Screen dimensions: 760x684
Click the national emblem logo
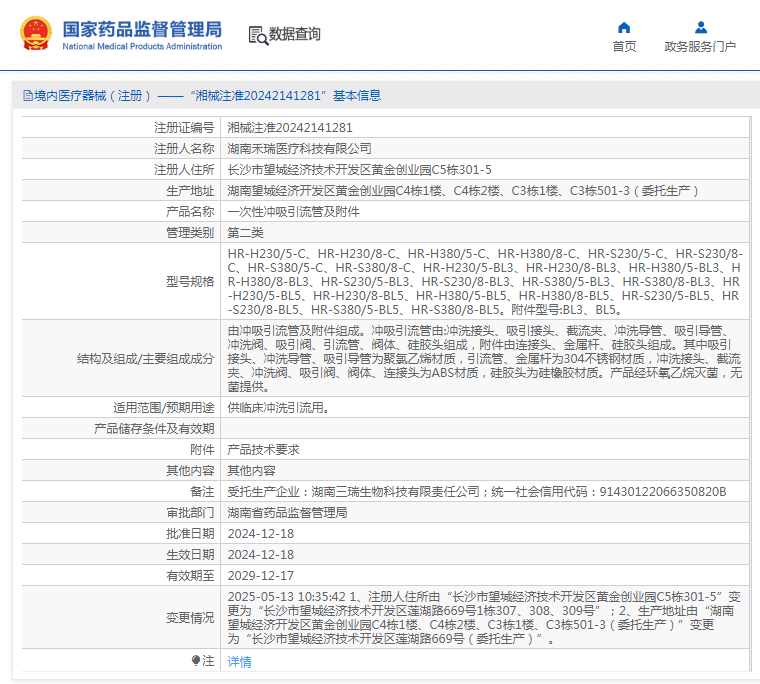tap(35, 33)
